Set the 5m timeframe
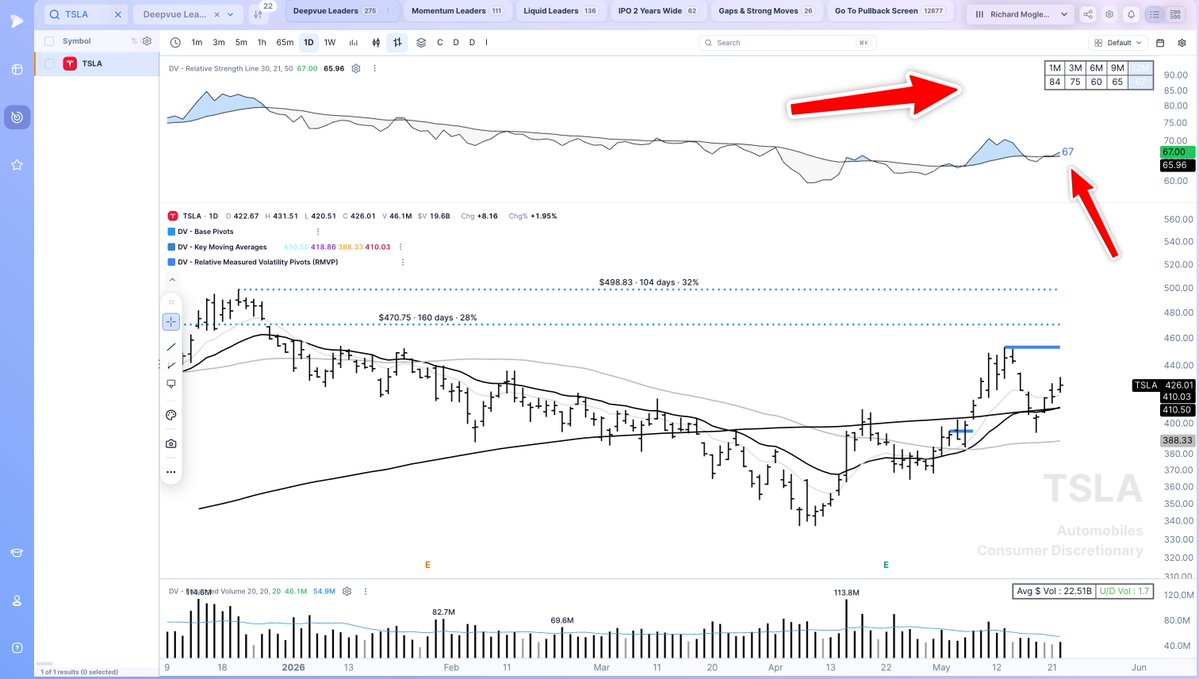The image size is (1199, 679). [x=241, y=43]
